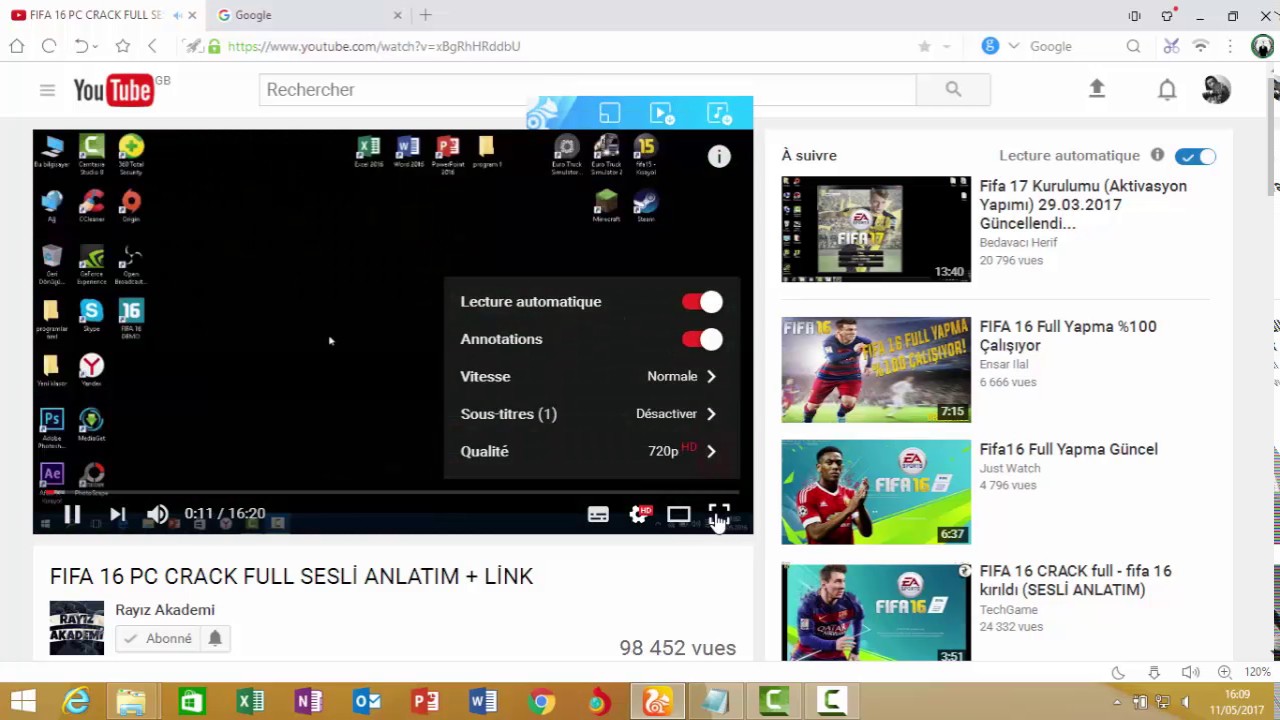The image size is (1280, 720).
Task: Click the browser undo closed tab arrow
Action: (x=81, y=46)
